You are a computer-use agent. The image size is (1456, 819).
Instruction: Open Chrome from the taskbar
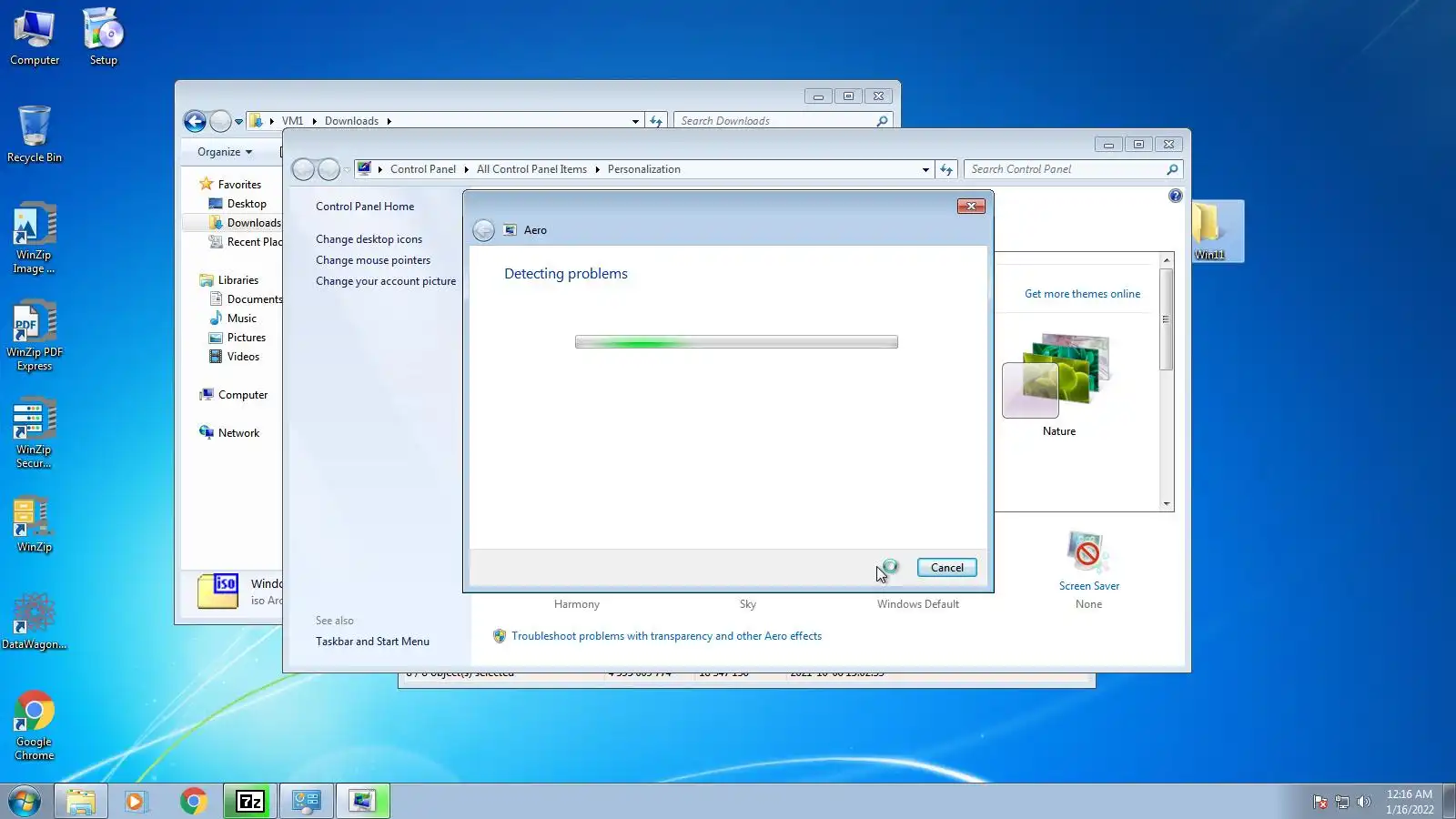(x=193, y=801)
